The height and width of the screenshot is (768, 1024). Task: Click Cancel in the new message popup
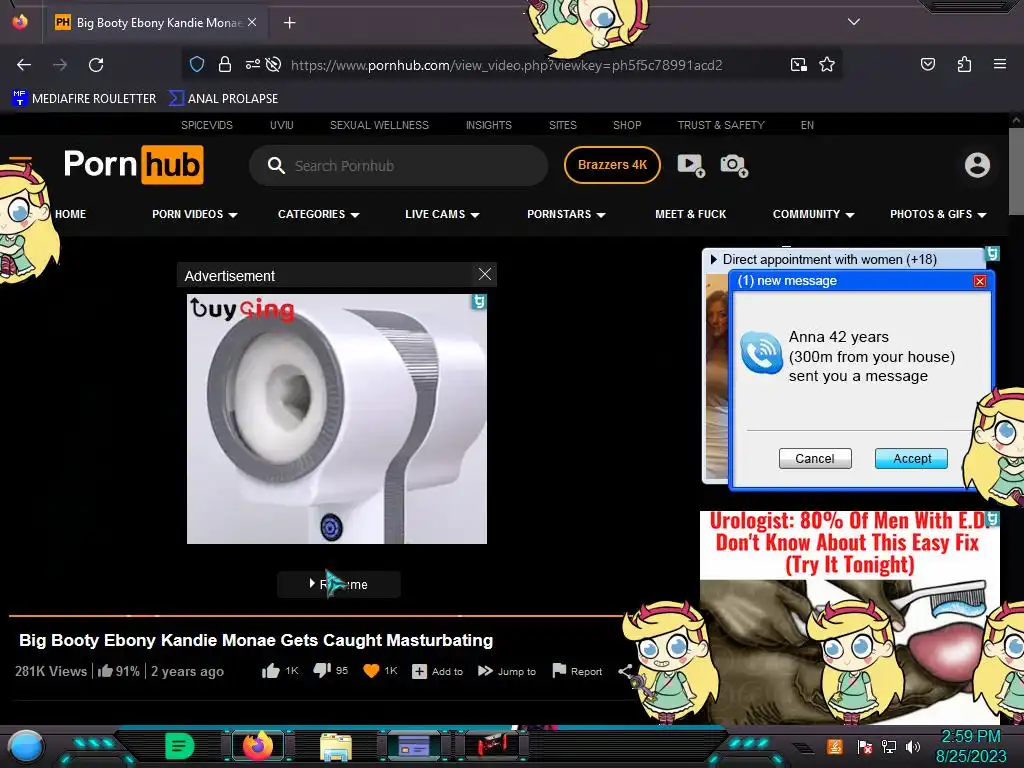[815, 458]
